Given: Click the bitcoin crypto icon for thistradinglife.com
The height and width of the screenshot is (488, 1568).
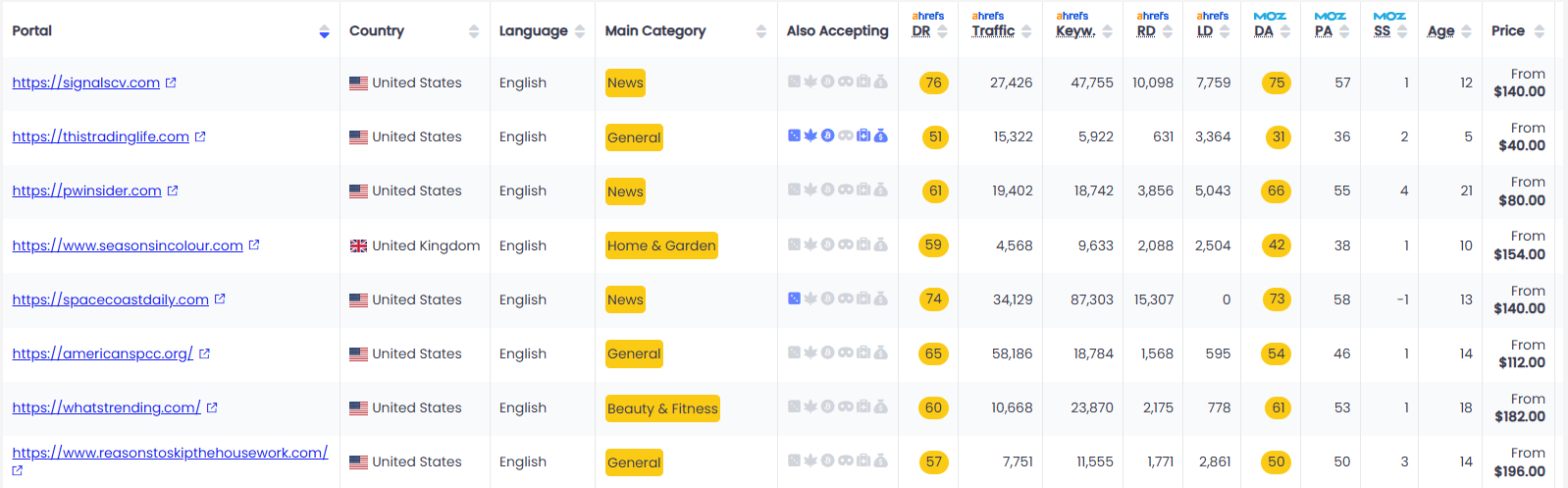Looking at the screenshot, I should pos(828,136).
